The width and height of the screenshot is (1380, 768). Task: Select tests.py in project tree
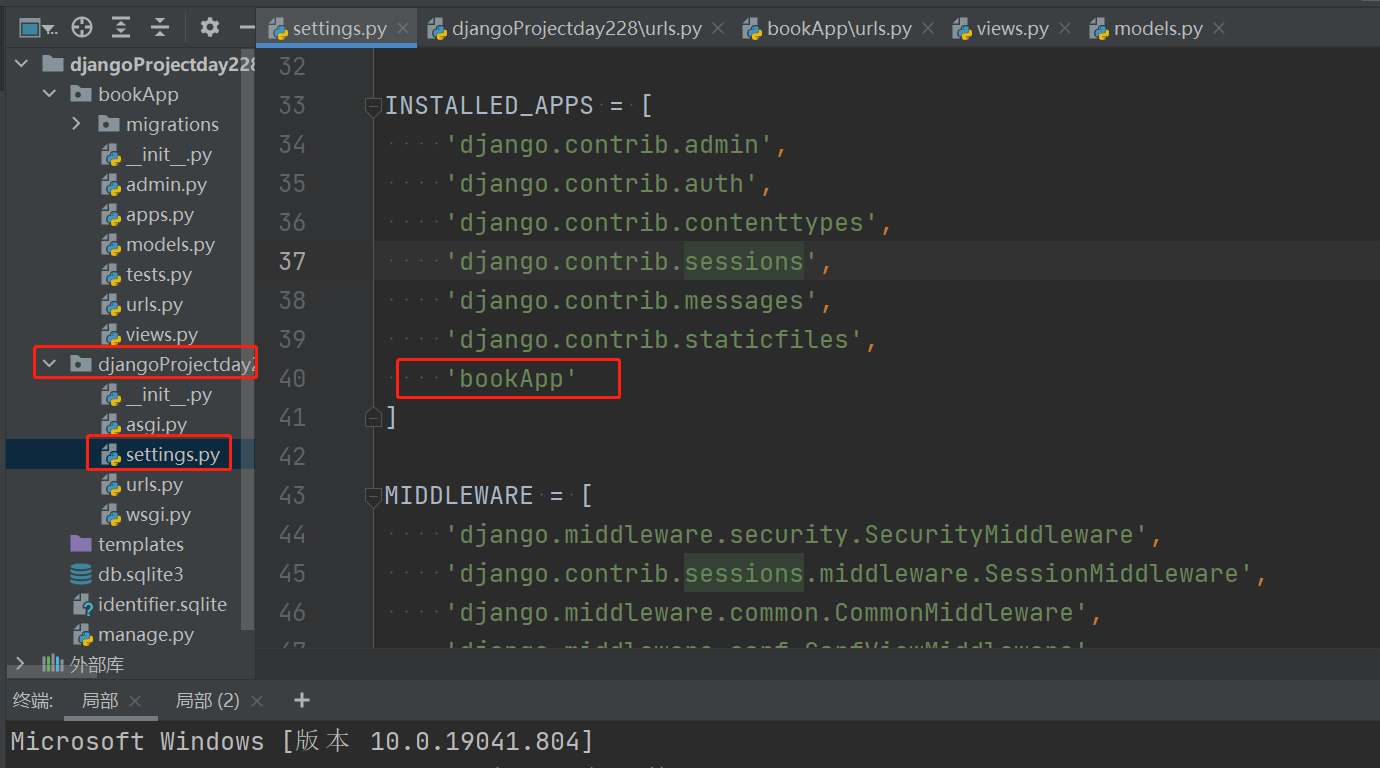coord(159,274)
